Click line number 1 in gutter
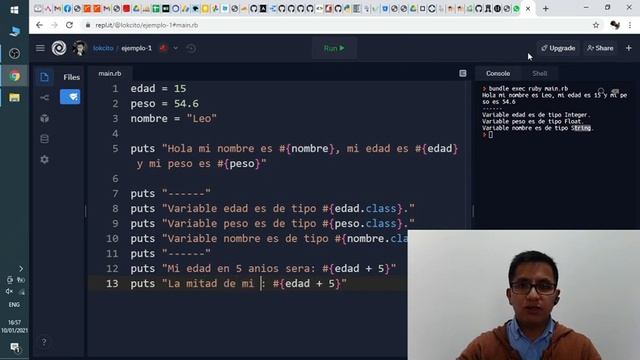 (x=115, y=89)
